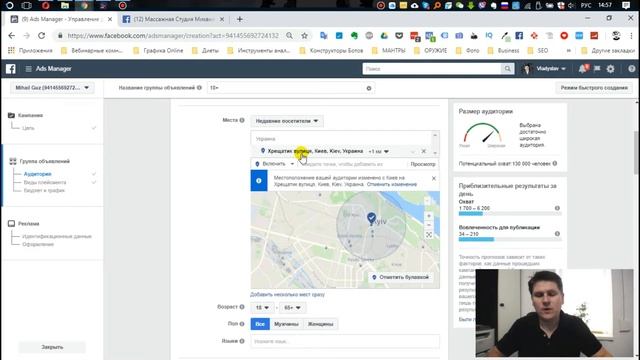Screen dimensions: 640x360
Task: Open minimum age 18 dropdown
Action: click(x=262, y=307)
